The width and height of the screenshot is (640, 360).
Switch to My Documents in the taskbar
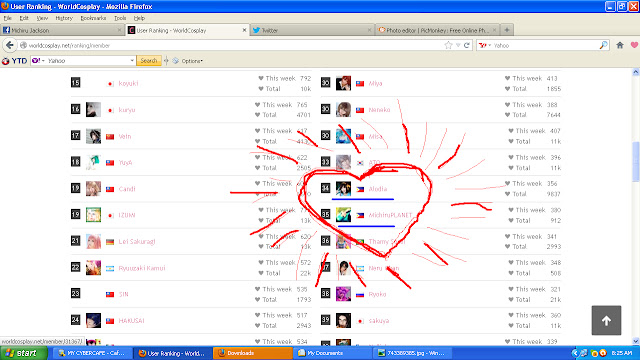tap(332, 353)
